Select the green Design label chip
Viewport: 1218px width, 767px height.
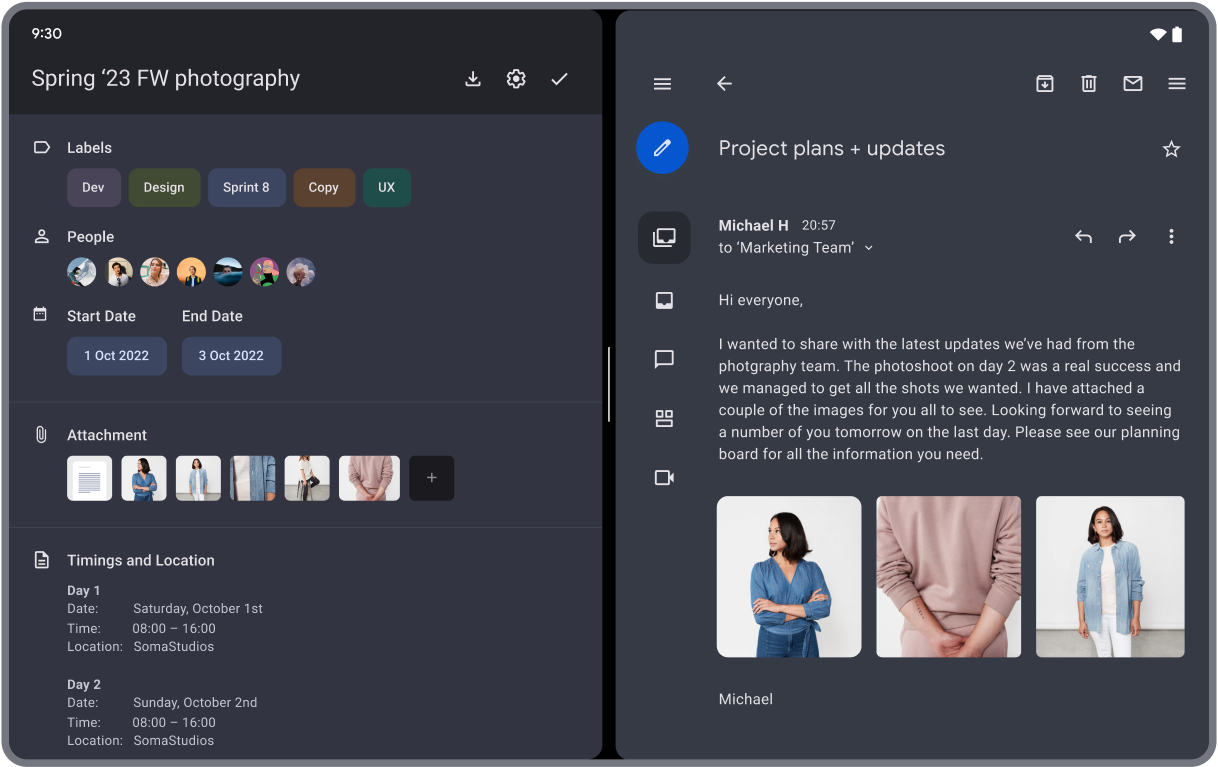coord(164,188)
